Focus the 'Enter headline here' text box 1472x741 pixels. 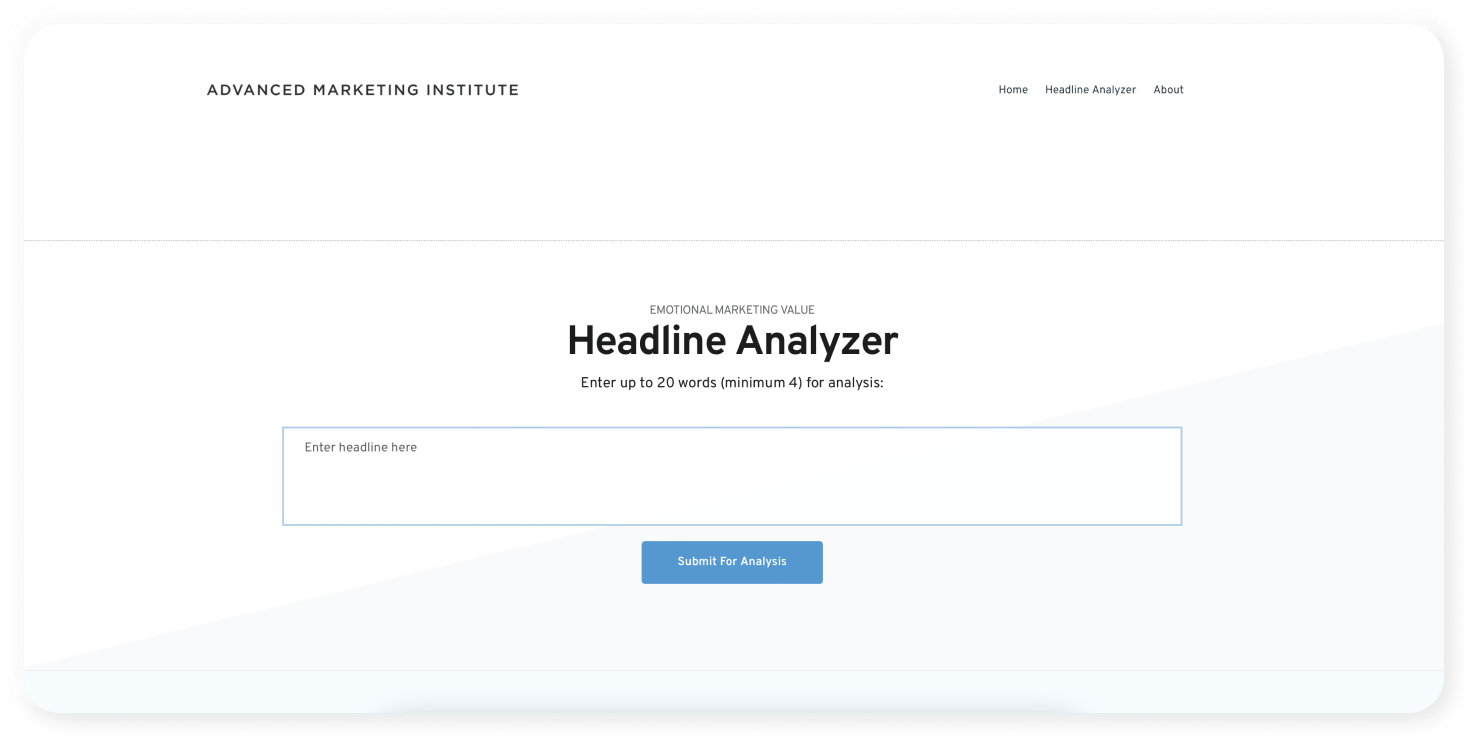pos(732,476)
